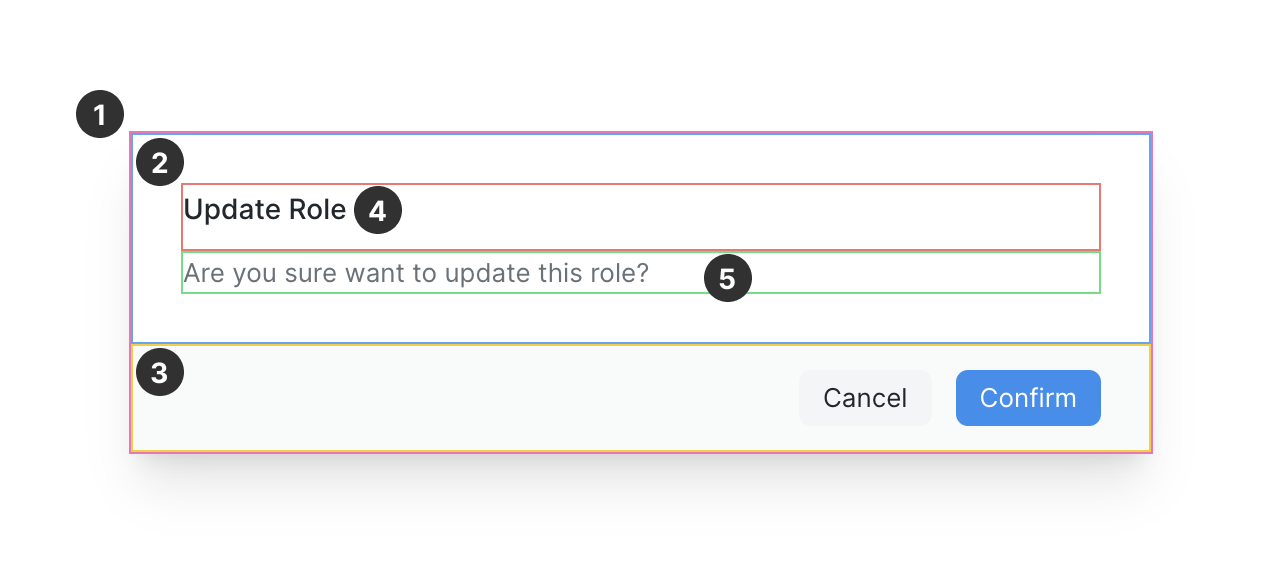
Task: Select badge 5 next to the question
Action: [x=727, y=278]
